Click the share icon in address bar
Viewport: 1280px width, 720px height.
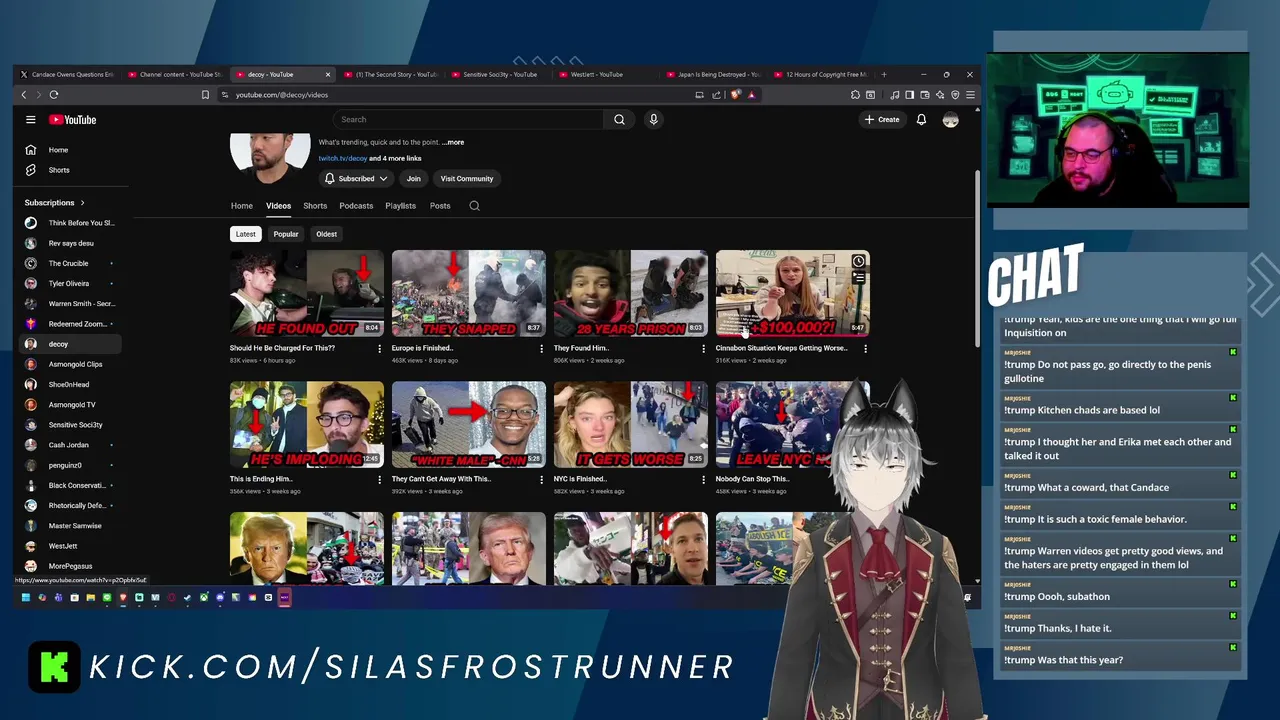pos(716,94)
